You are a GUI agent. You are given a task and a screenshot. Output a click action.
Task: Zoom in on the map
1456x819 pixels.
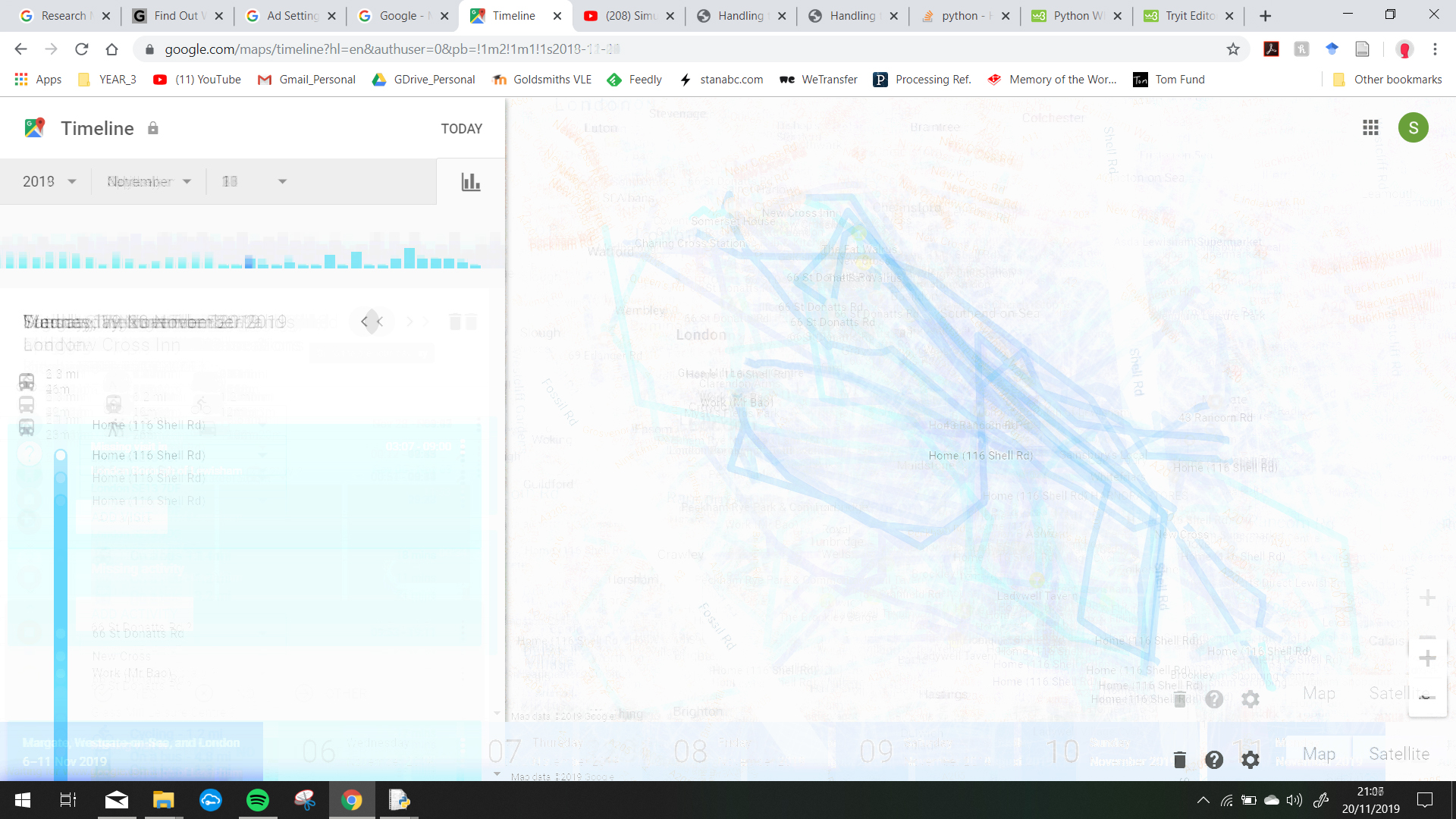tap(1427, 657)
